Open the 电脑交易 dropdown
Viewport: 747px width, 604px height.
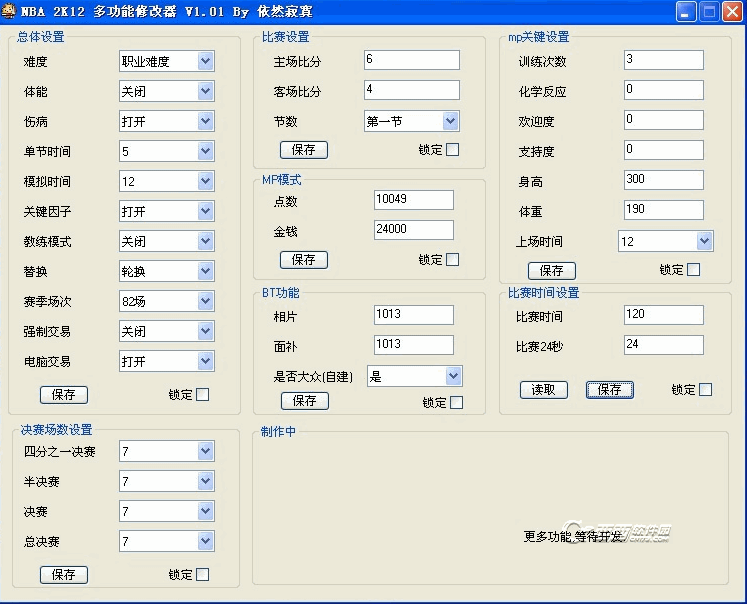click(x=167, y=362)
